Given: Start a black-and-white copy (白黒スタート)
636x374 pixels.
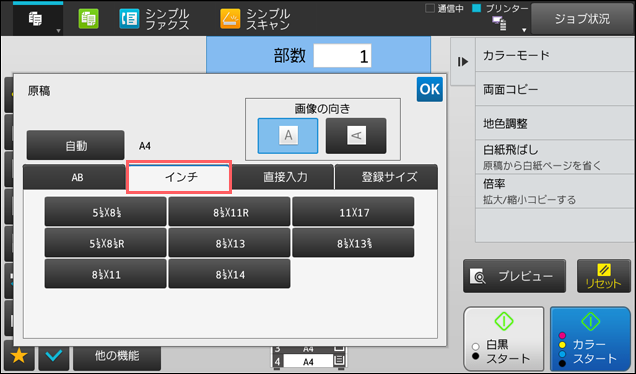Looking at the screenshot, I should (504, 339).
